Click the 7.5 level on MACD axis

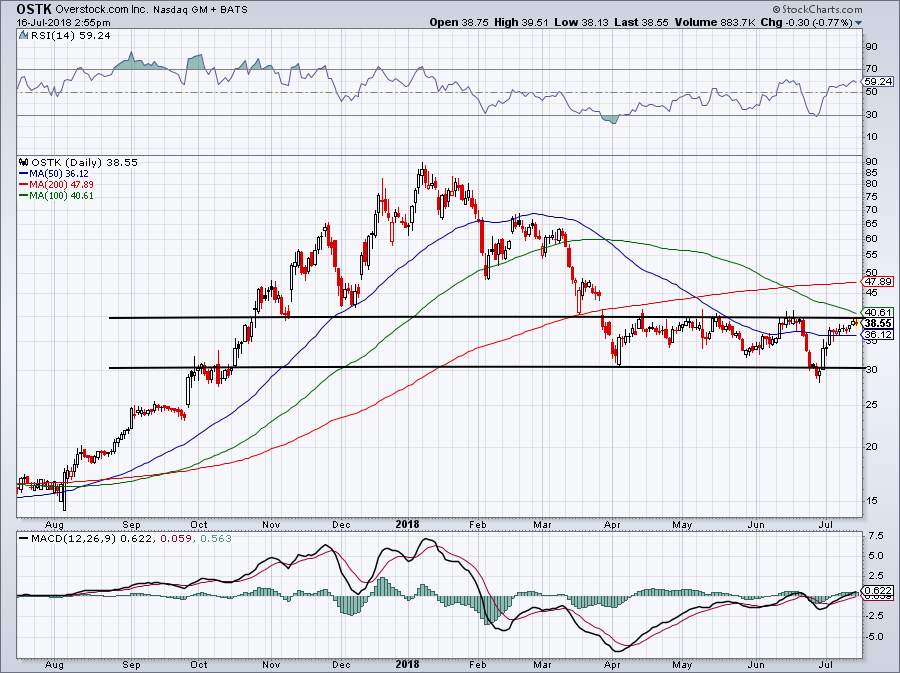point(876,535)
